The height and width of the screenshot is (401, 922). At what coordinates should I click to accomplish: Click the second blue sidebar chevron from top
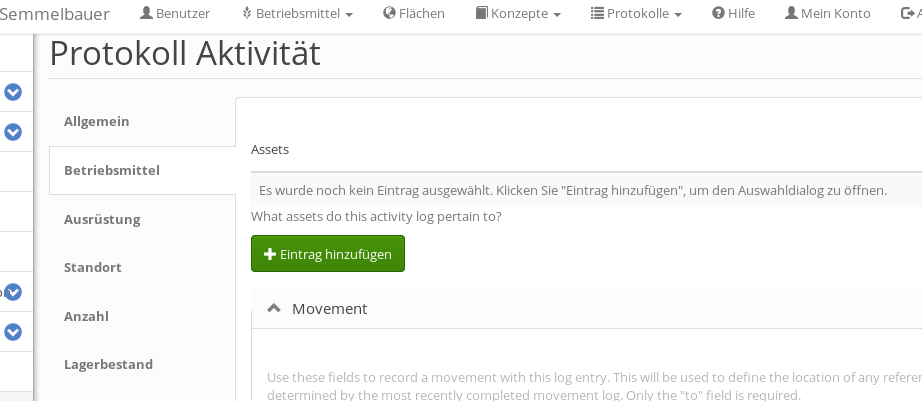[13, 132]
